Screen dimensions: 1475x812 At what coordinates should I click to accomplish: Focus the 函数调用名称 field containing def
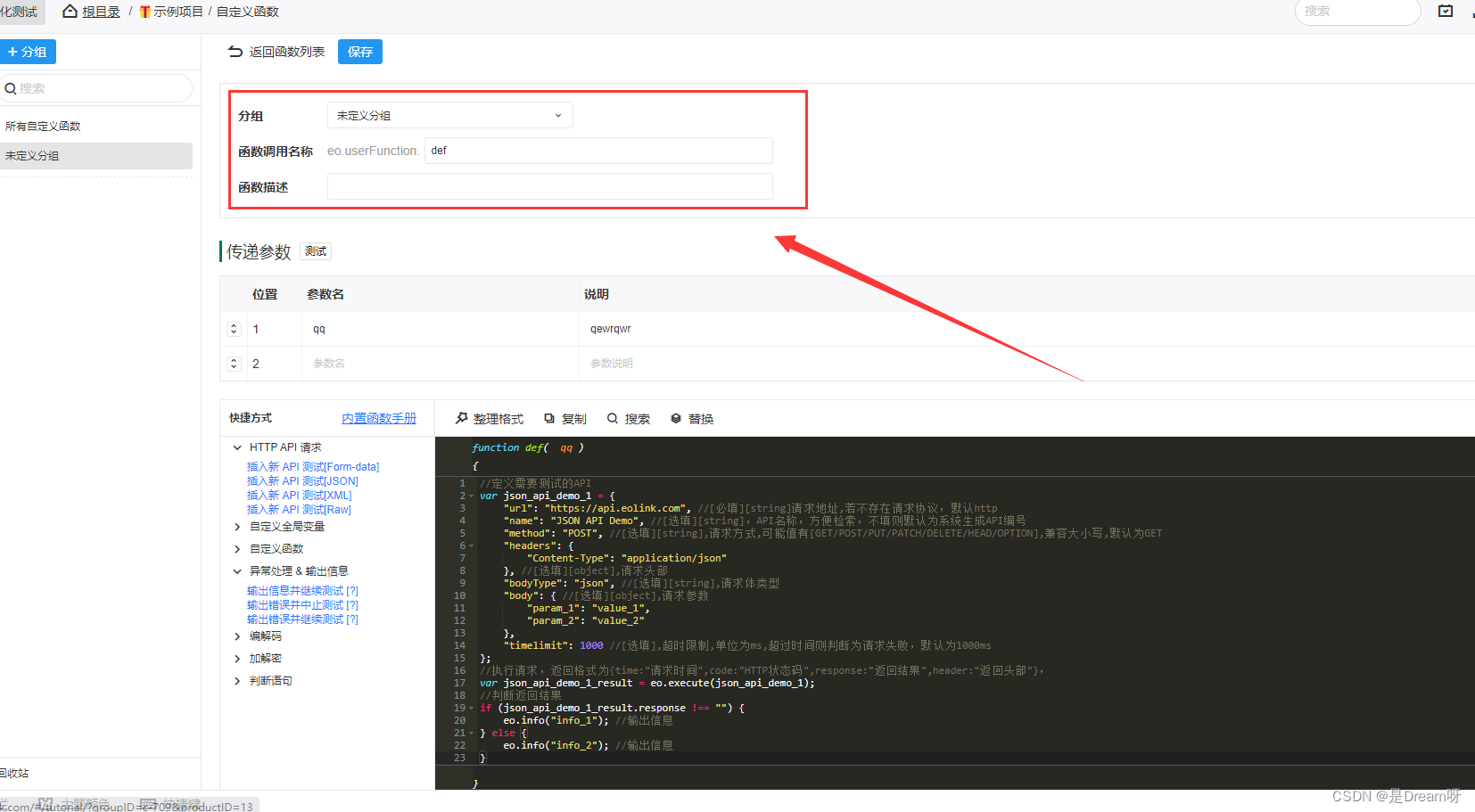[598, 151]
